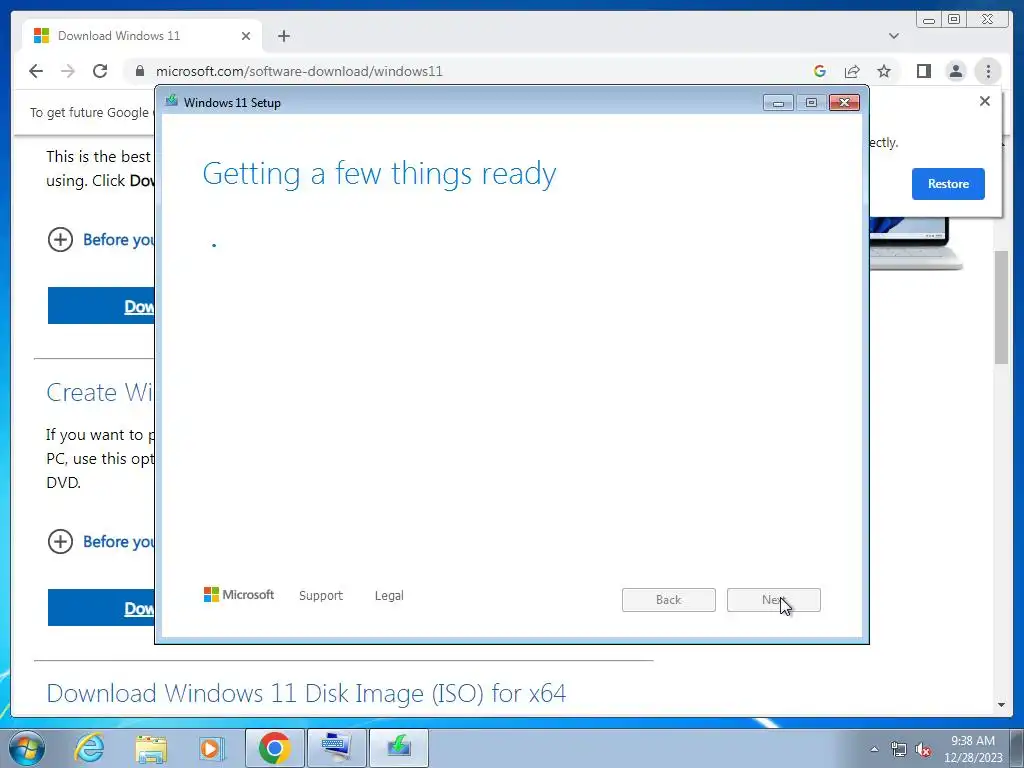This screenshot has height=768, width=1024.
Task: Click the muted volume tray icon
Action: 923,750
